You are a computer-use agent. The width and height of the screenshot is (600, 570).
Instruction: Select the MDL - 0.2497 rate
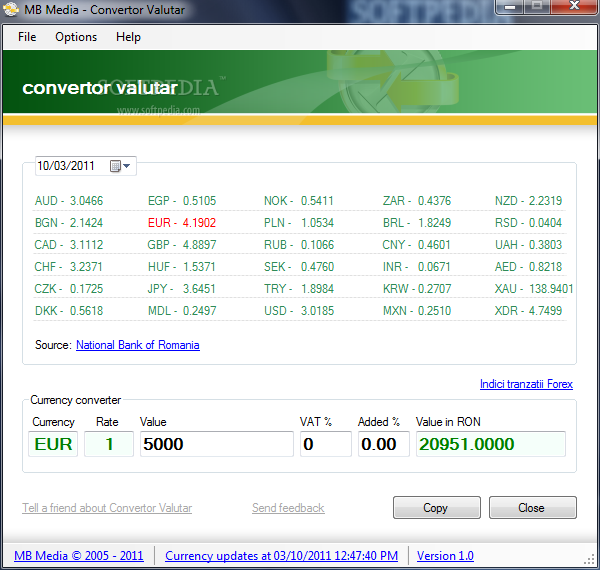tap(182, 311)
